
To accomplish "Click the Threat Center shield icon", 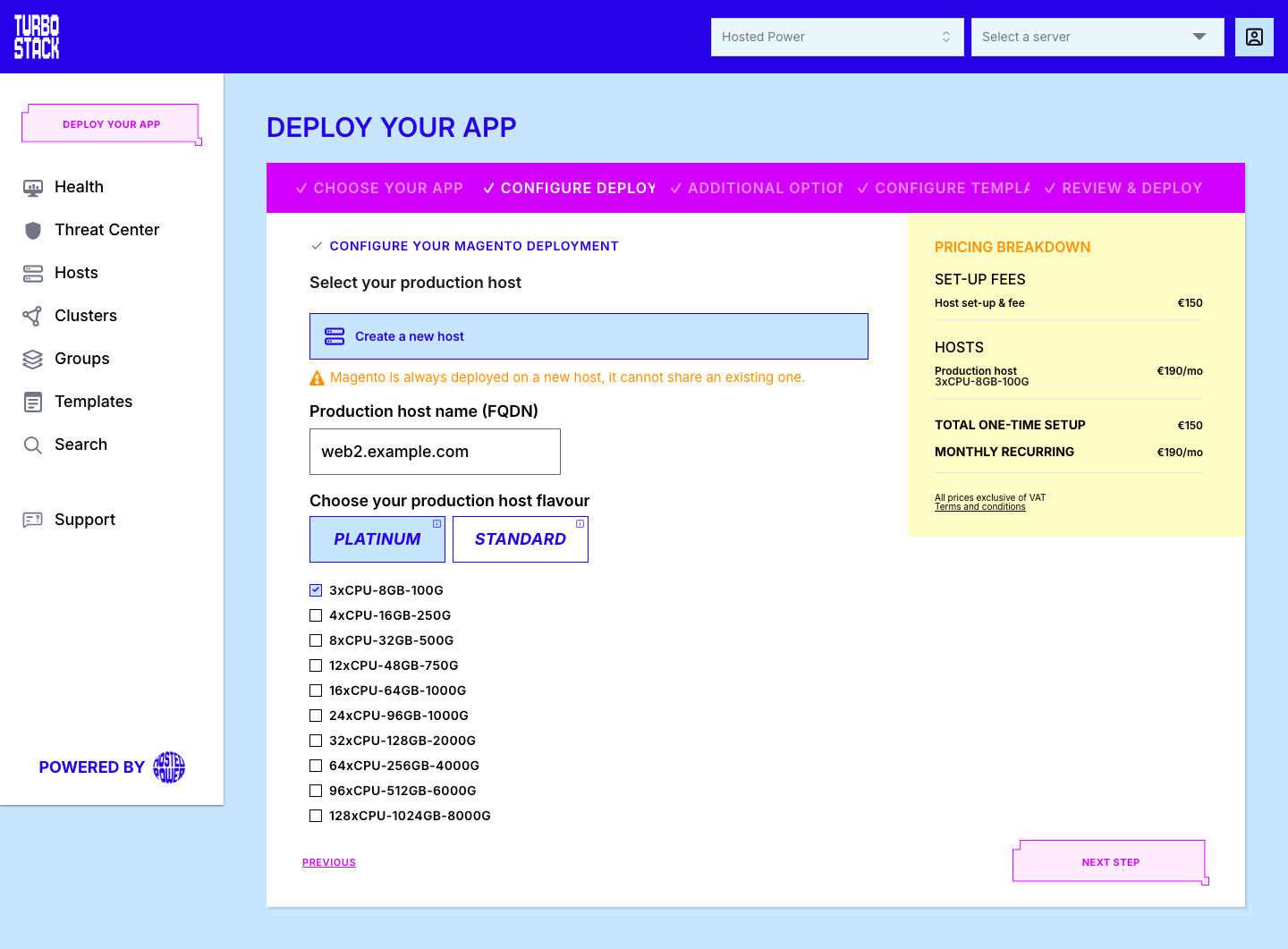I will [33, 231].
